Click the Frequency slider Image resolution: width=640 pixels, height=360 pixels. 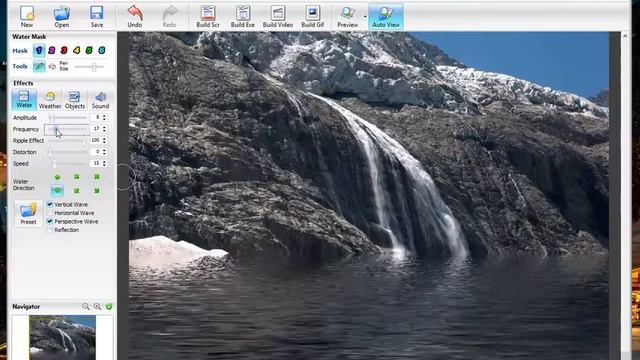(67, 129)
